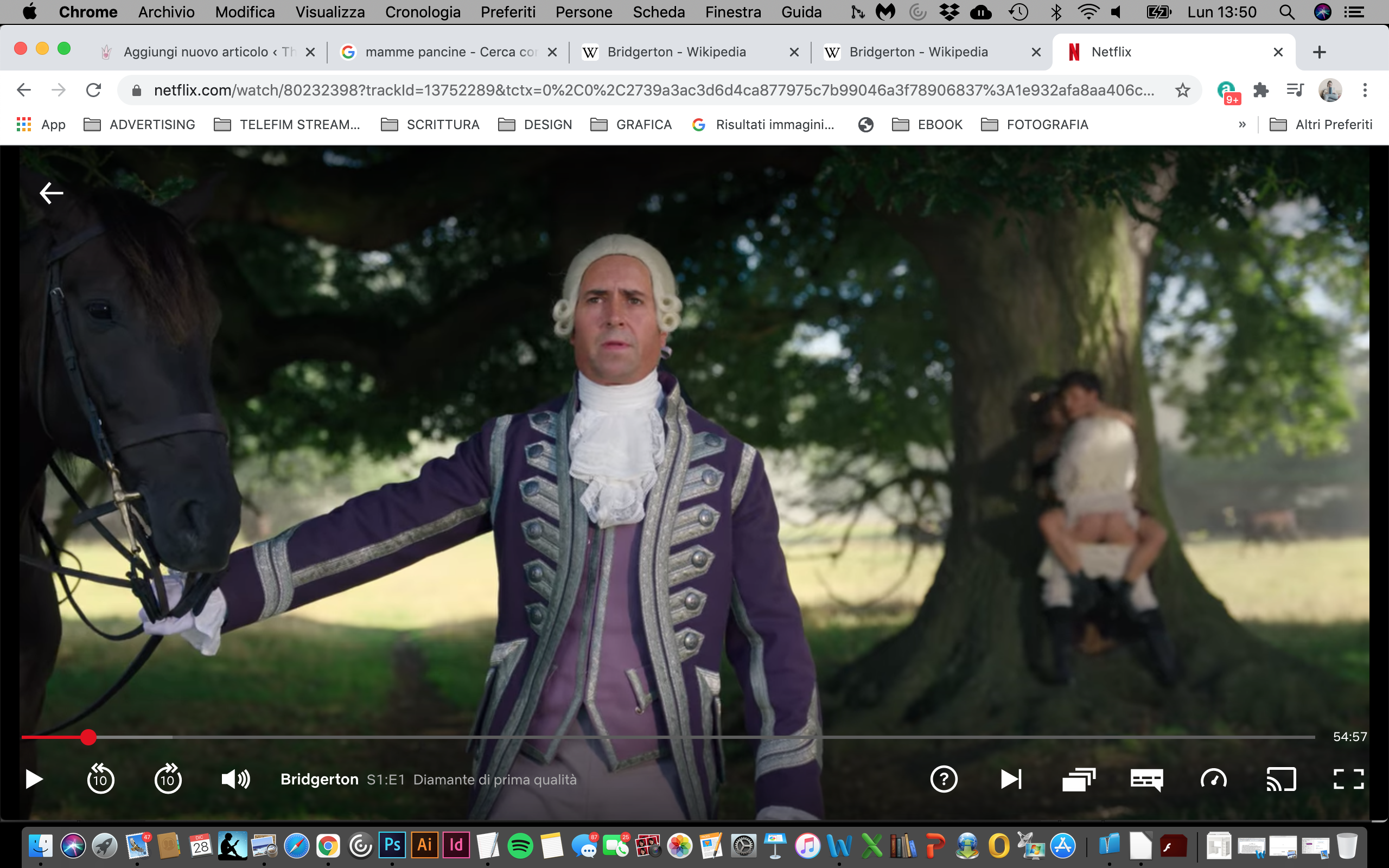Open the TELEFIM STREAM... bookmarks folder
Viewport: 1389px width, 868px height.
tap(287, 125)
